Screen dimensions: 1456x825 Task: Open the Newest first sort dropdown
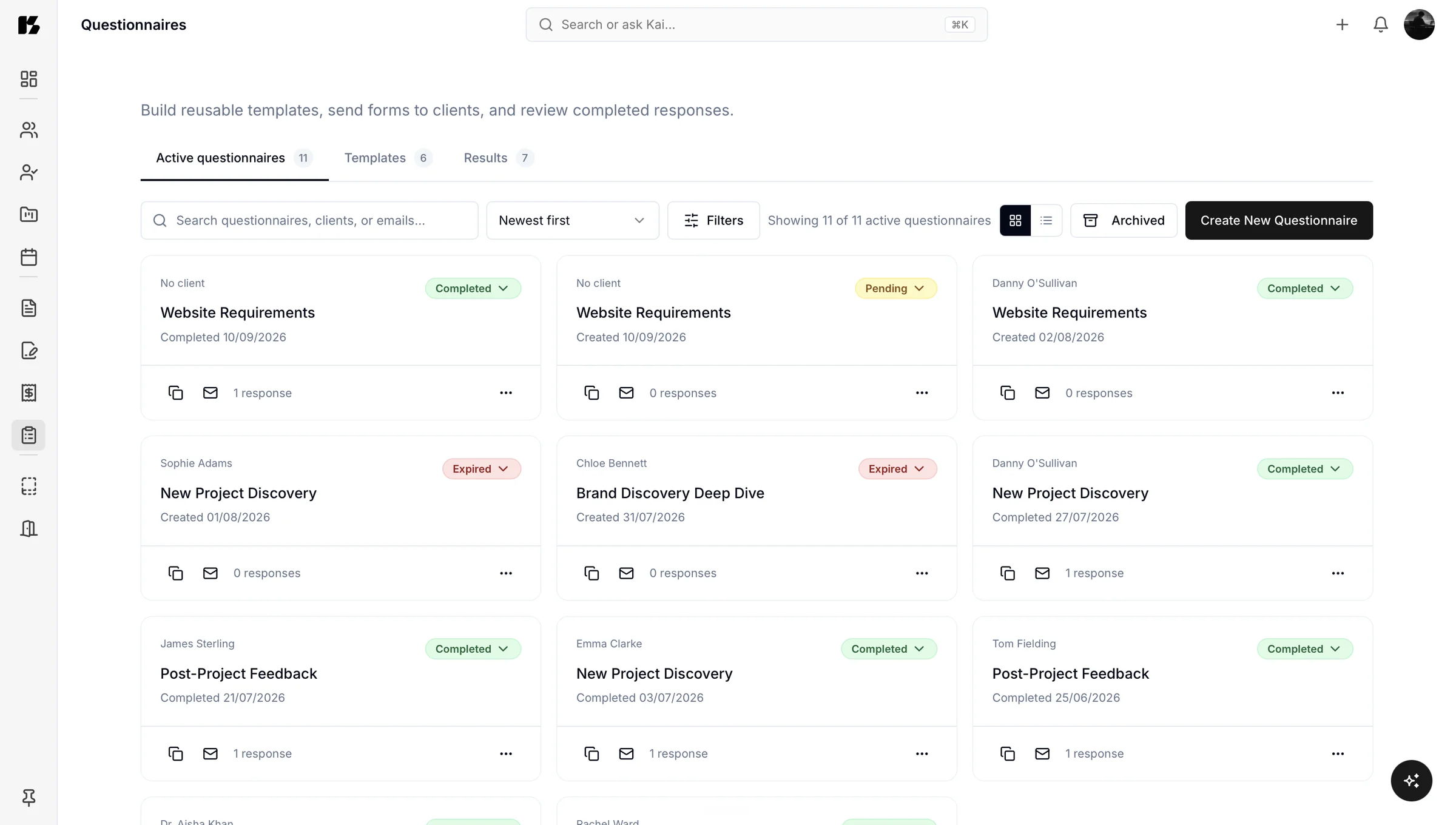coord(572,220)
